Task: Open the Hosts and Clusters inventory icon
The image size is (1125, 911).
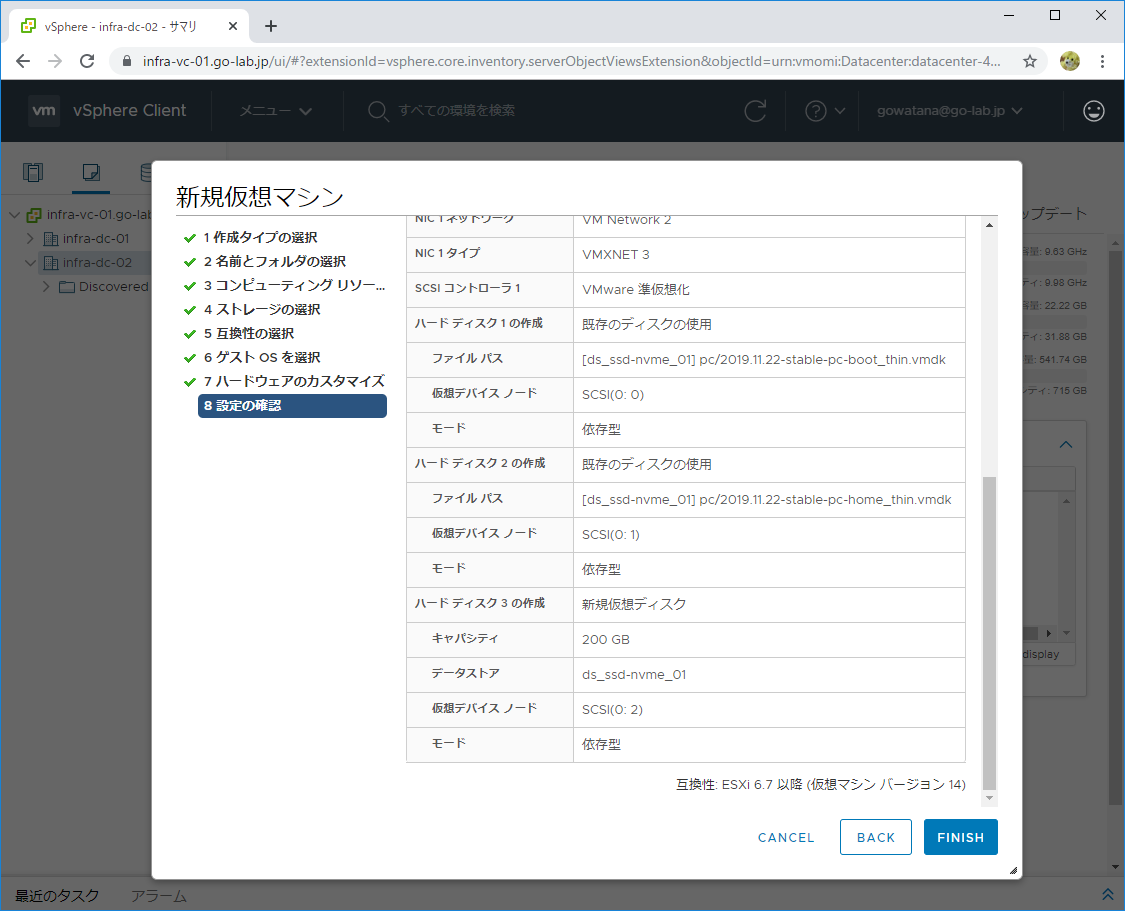Action: tap(33, 172)
